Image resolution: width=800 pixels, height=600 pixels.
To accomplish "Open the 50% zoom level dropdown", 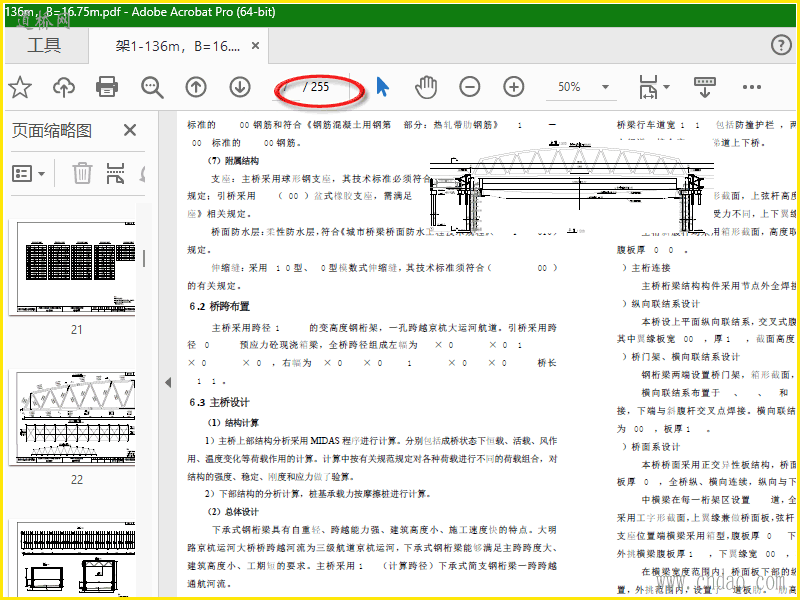I will point(605,87).
